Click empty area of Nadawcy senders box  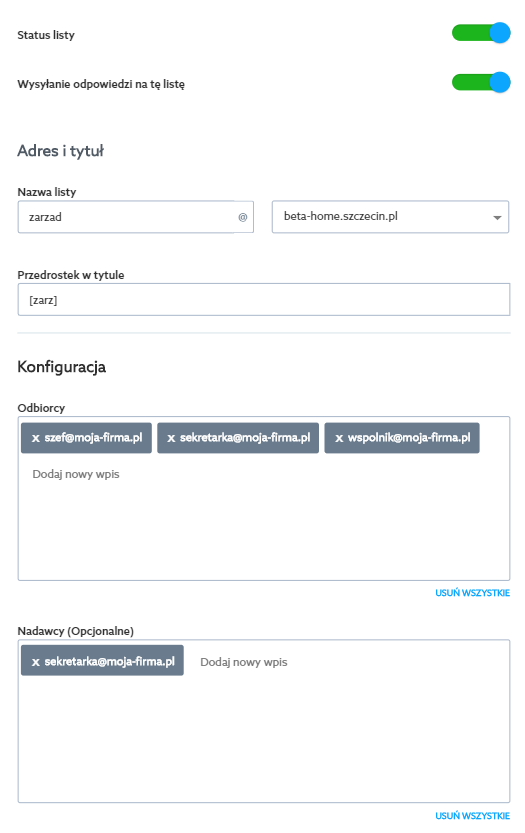tap(264, 744)
